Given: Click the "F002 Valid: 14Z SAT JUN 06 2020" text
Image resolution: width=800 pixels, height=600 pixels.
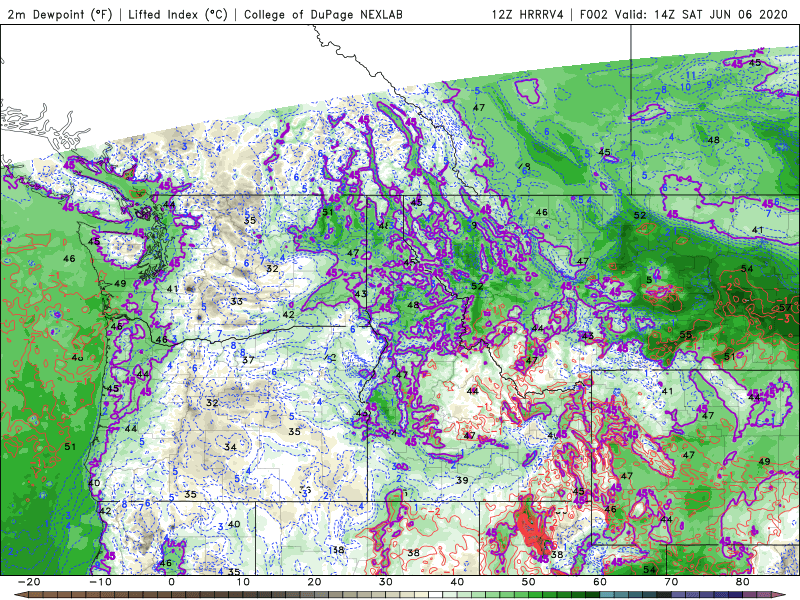Looking at the screenshot, I should pyautogui.click(x=684, y=14).
